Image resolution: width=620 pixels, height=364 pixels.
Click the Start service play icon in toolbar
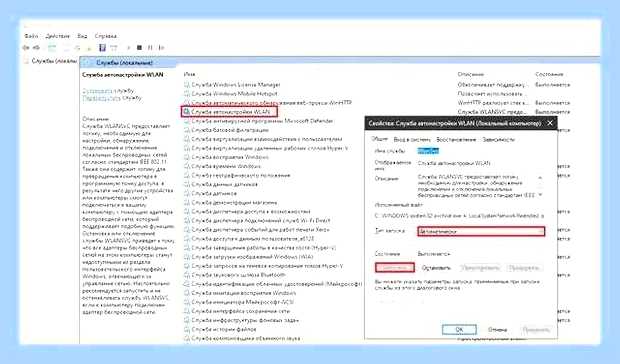129,48
